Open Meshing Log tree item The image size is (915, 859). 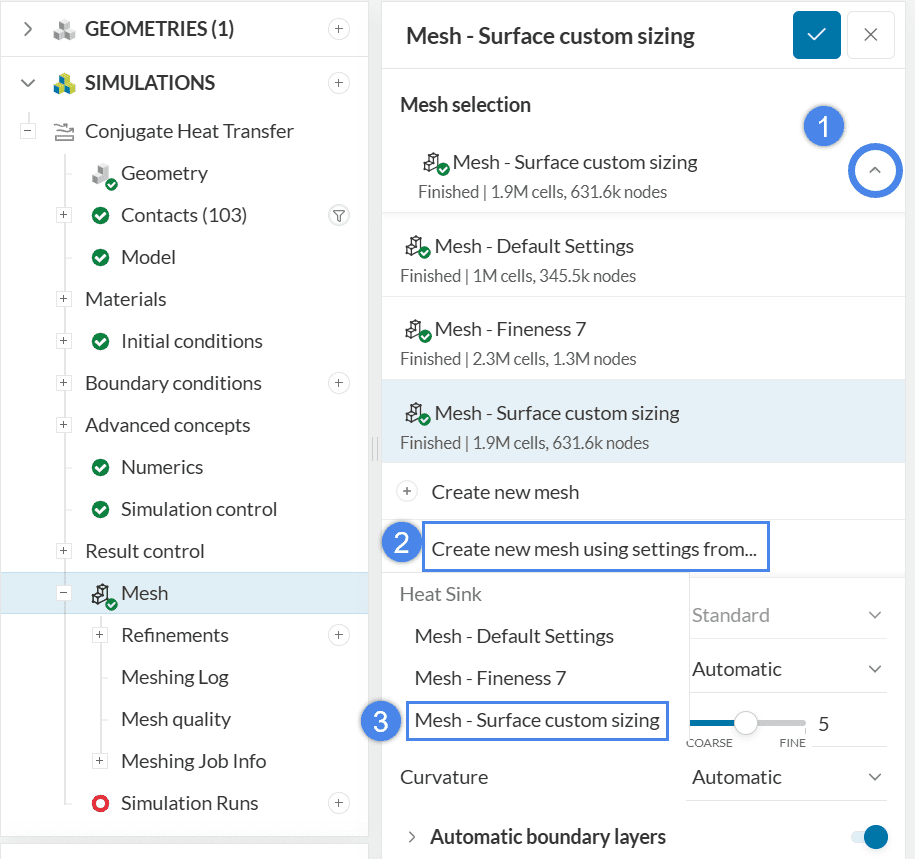[x=174, y=677]
